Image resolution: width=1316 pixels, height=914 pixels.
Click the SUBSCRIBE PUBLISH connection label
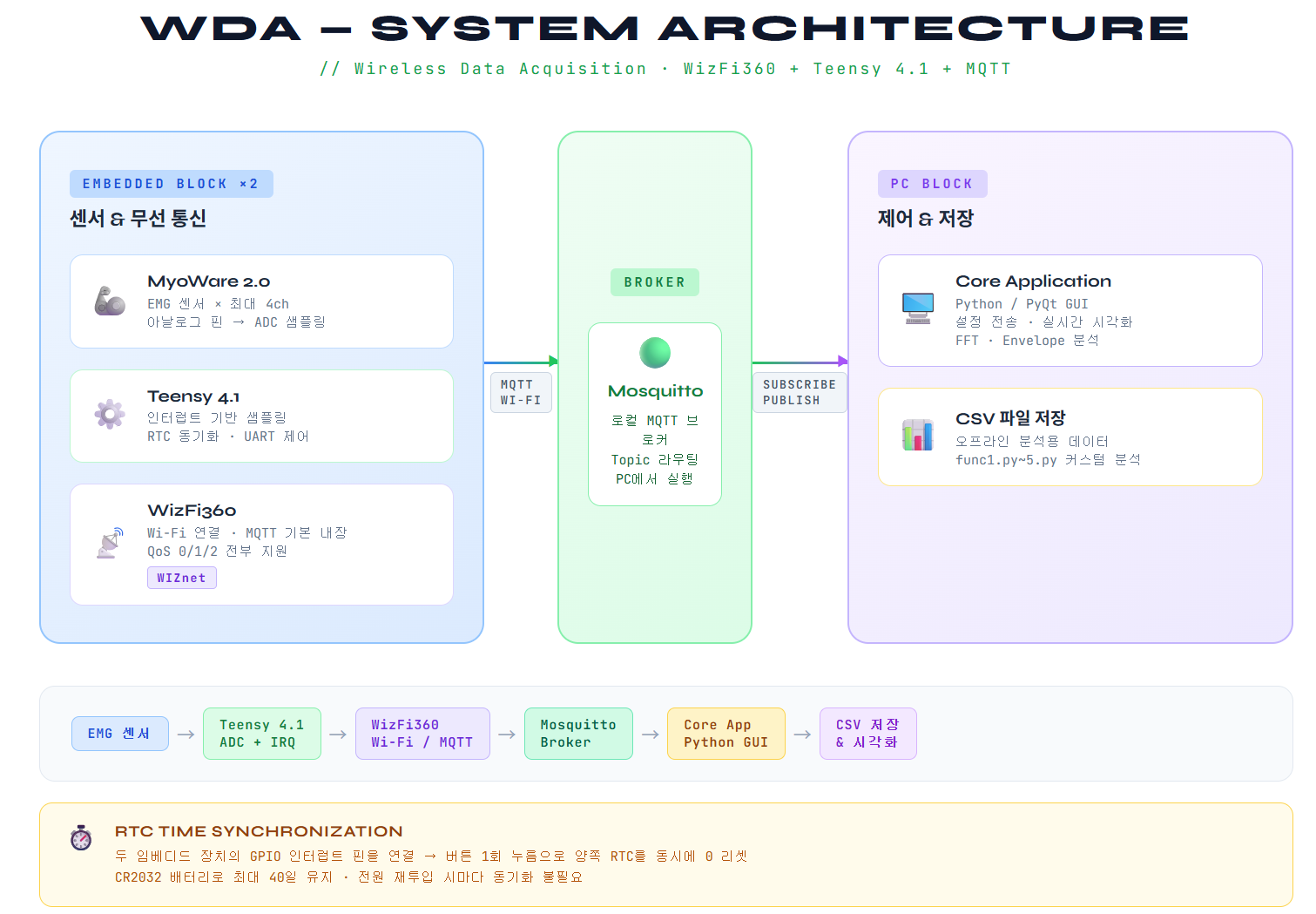pyautogui.click(x=799, y=392)
